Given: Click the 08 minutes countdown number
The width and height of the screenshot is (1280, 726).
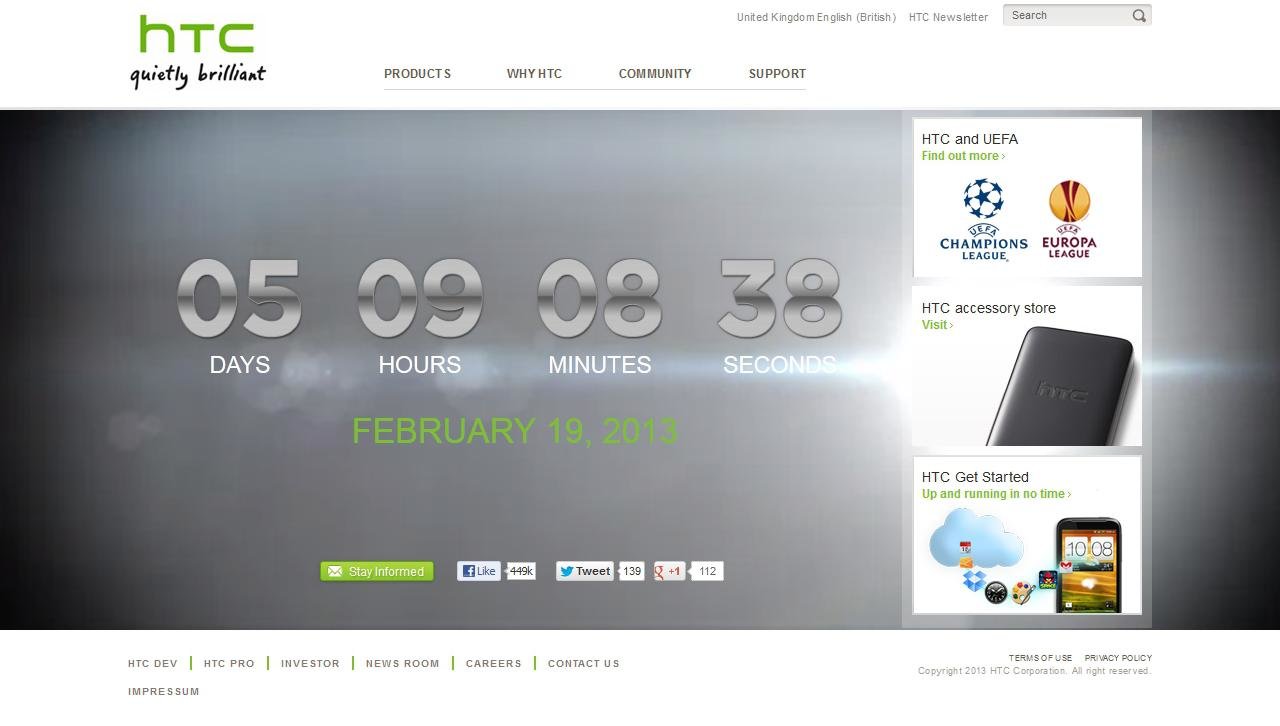Looking at the screenshot, I should [x=600, y=298].
